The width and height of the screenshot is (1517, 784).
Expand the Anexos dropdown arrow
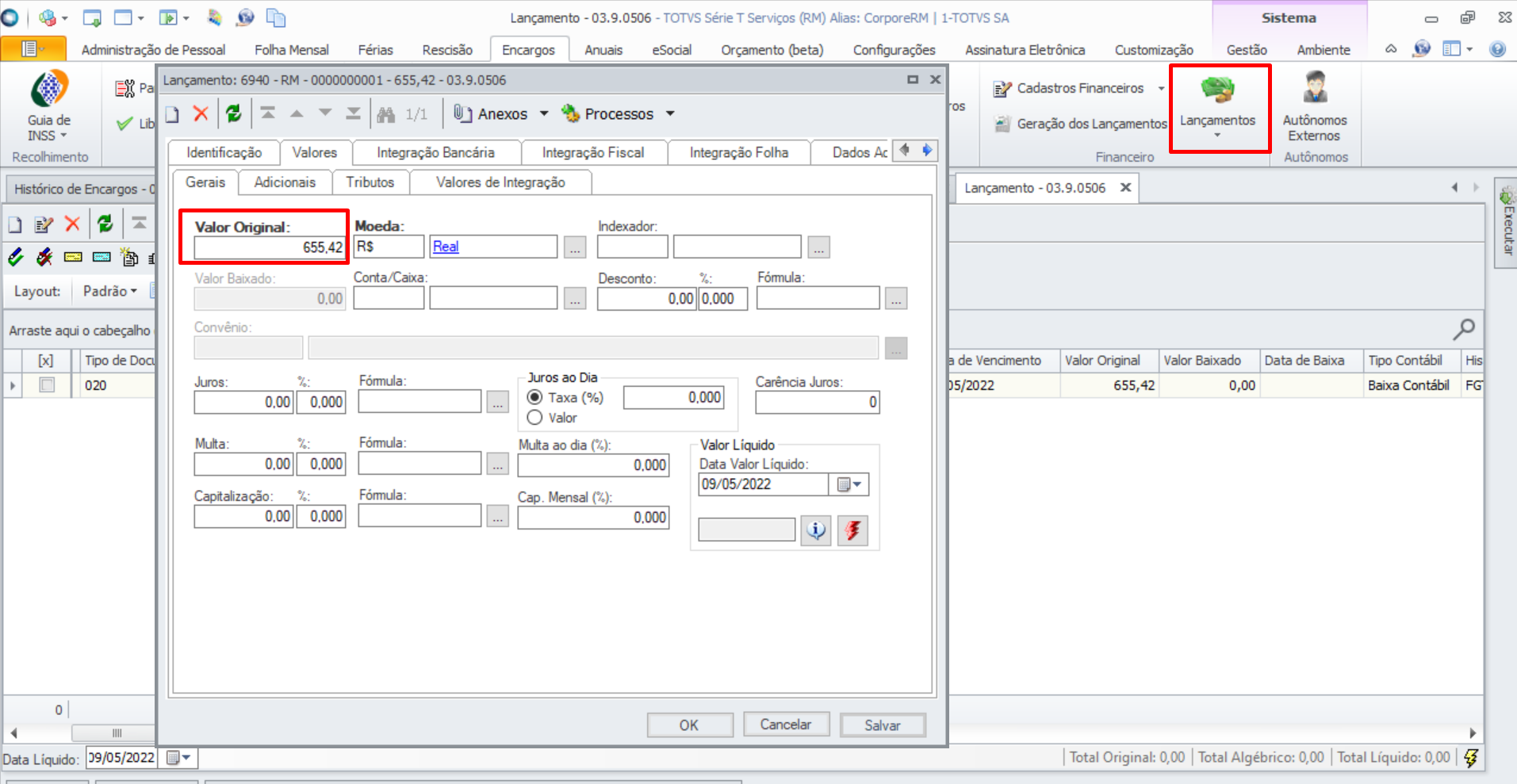click(544, 114)
